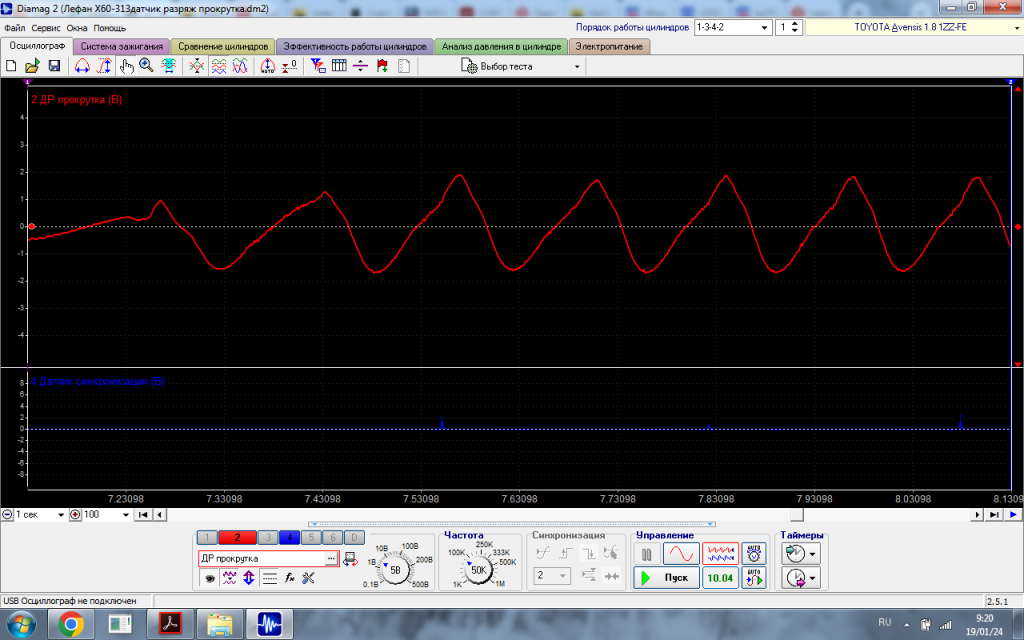Click the ДР прокрутка channel name field

(x=262, y=558)
